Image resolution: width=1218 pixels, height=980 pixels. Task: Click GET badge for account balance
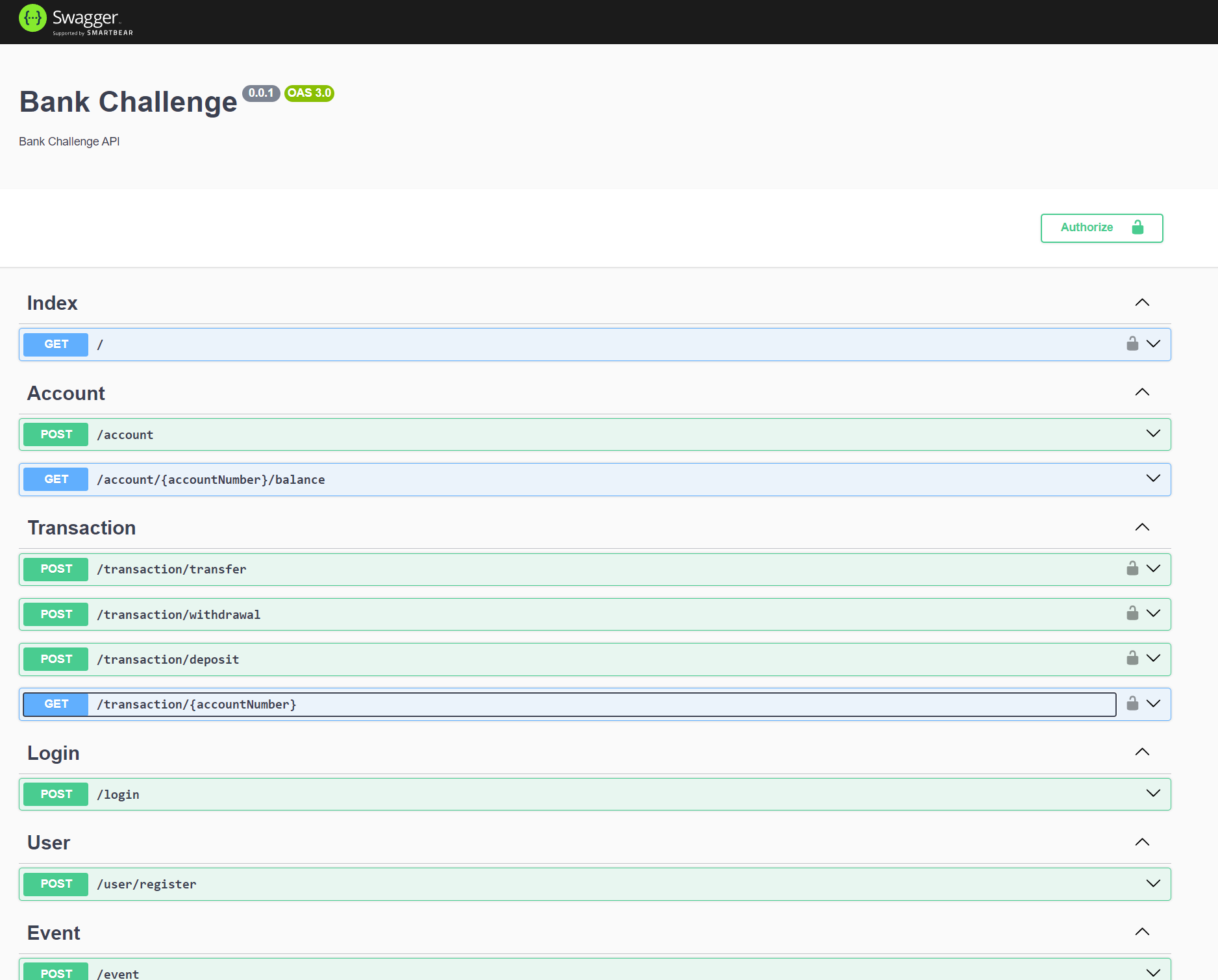point(56,479)
